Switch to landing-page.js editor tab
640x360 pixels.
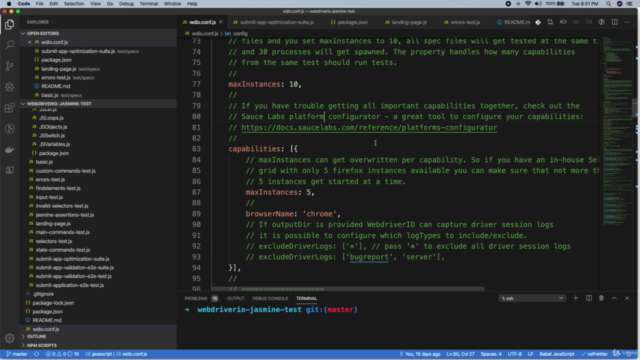[x=409, y=22]
